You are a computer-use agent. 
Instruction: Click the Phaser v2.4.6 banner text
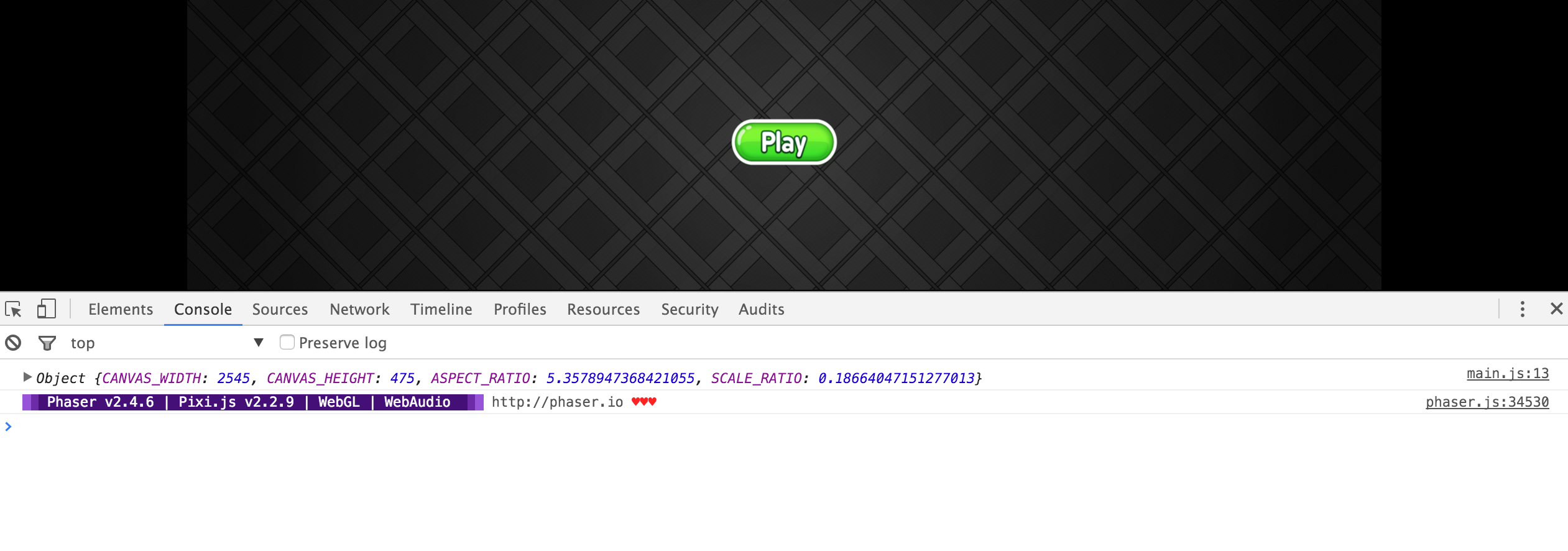pyautogui.click(x=100, y=402)
